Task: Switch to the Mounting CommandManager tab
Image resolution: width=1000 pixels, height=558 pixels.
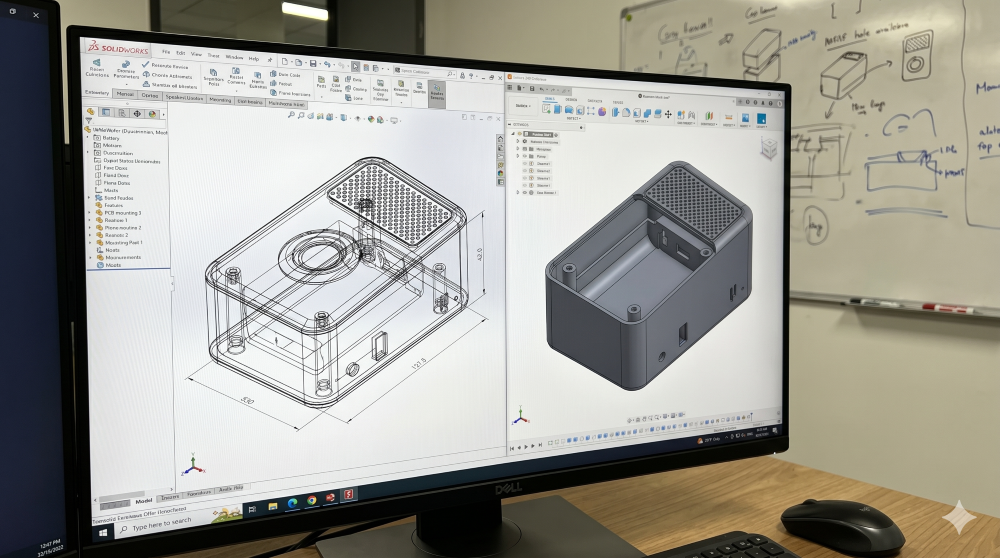Action: coord(221,100)
